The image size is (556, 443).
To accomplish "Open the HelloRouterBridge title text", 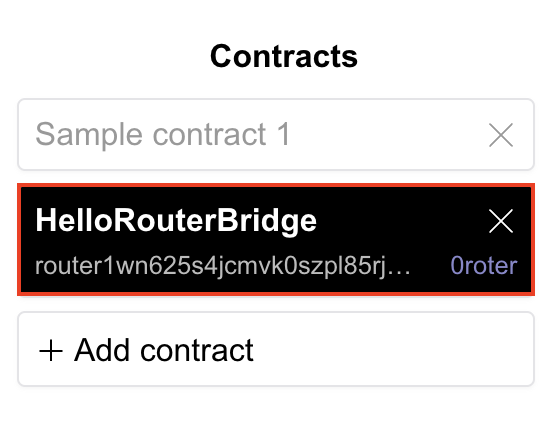I will (176, 221).
